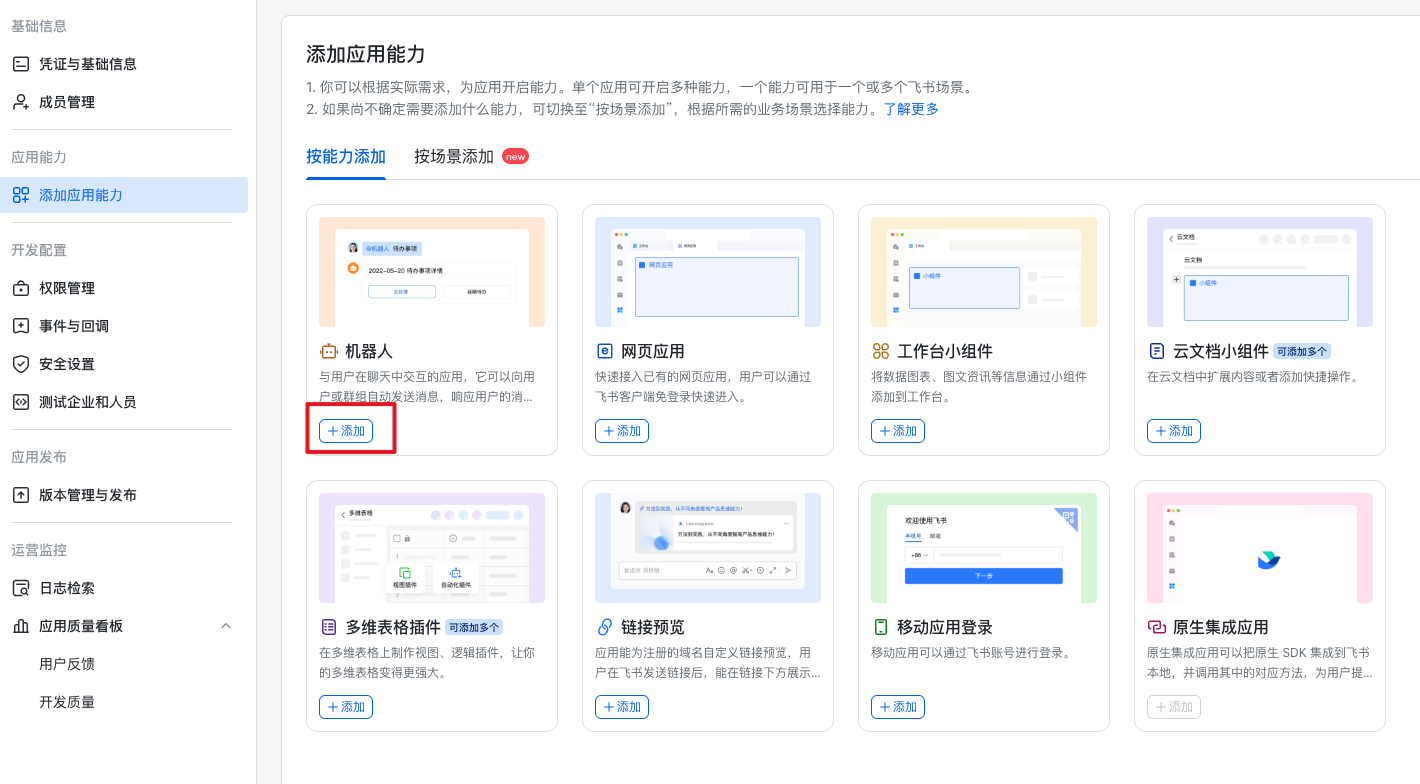
Task: Click the 凭证与基础信息 sidebar icon
Action: [x=20, y=64]
